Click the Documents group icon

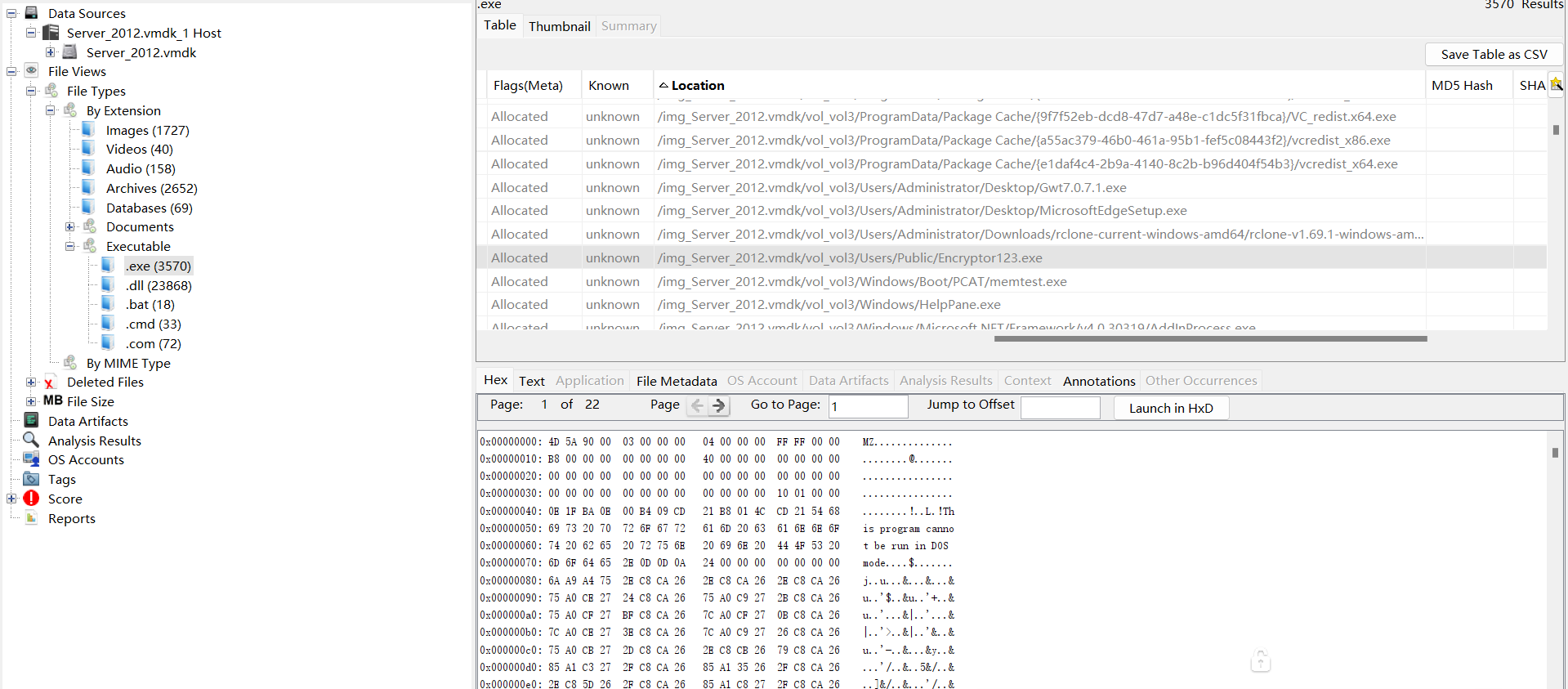tap(91, 226)
